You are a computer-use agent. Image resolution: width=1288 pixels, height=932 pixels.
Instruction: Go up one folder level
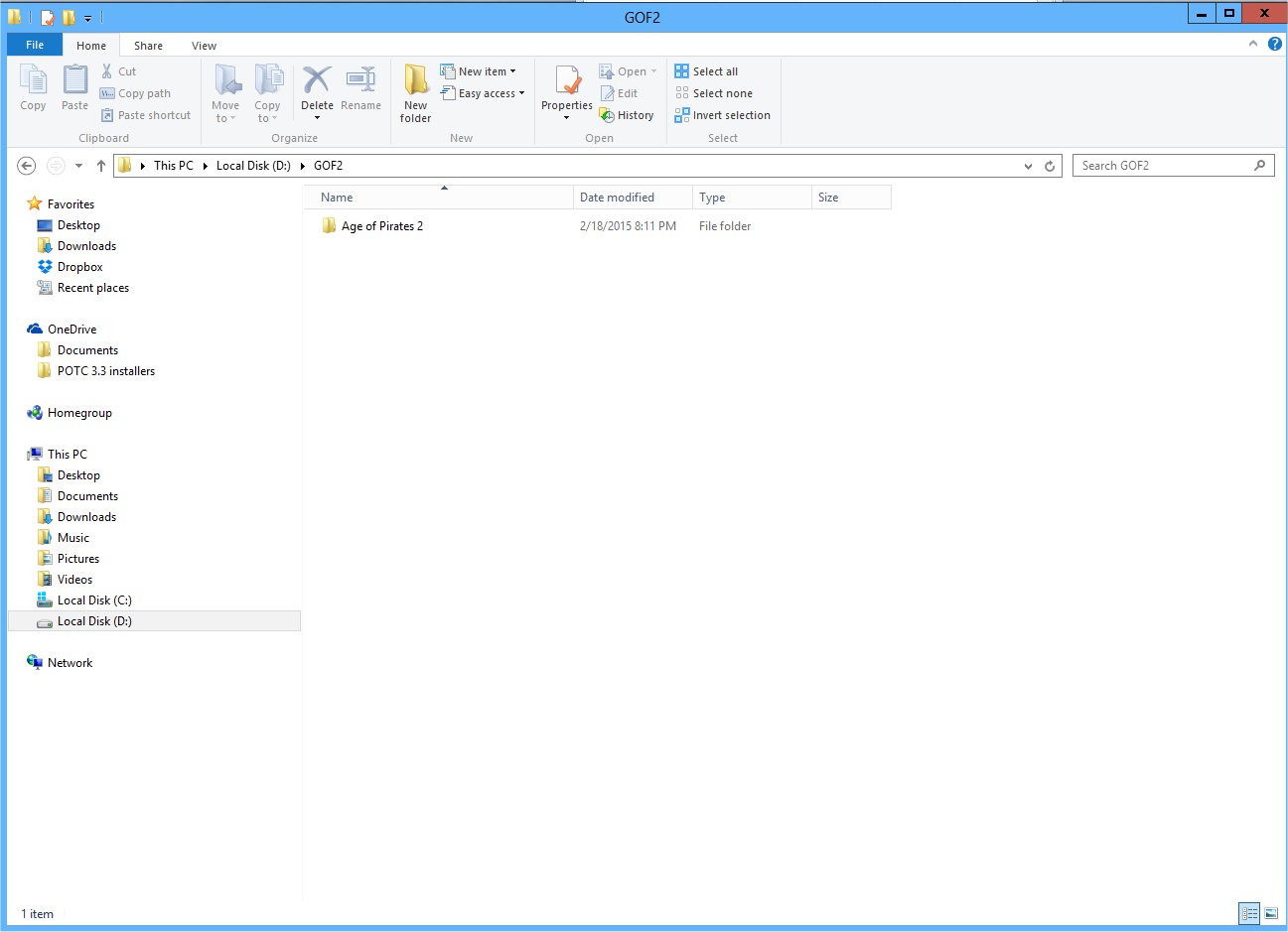(x=100, y=166)
